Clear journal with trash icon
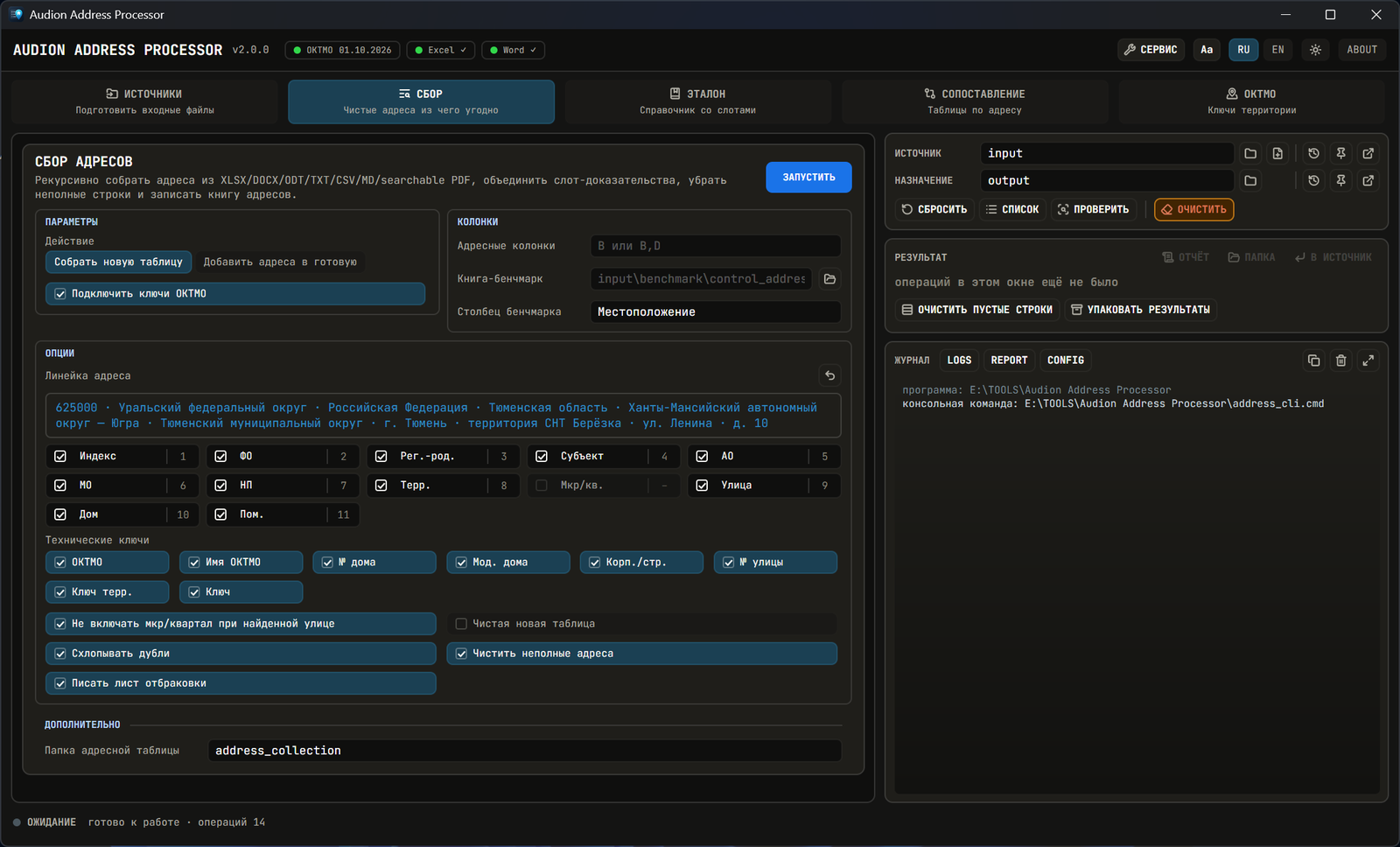This screenshot has width=1400, height=847. click(1340, 360)
